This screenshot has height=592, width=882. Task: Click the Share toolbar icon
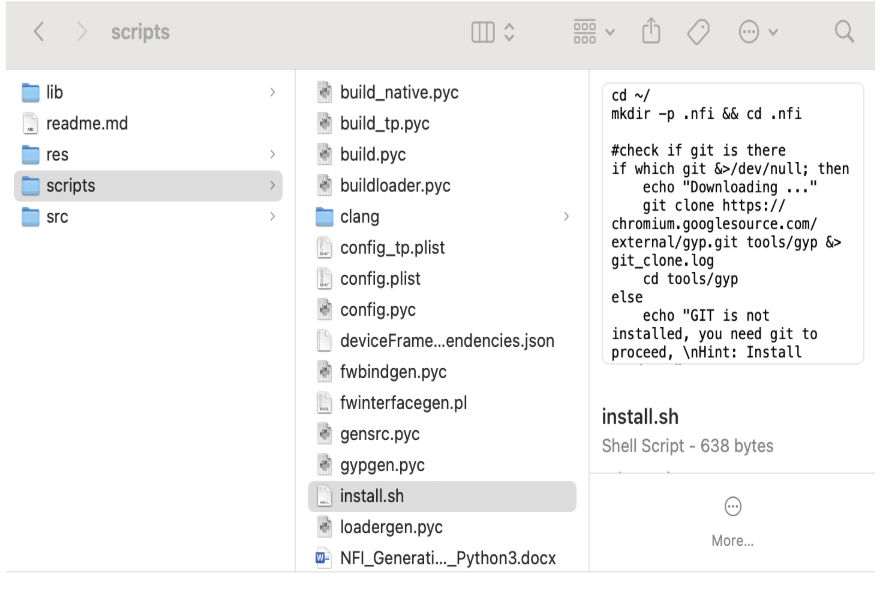(x=651, y=31)
